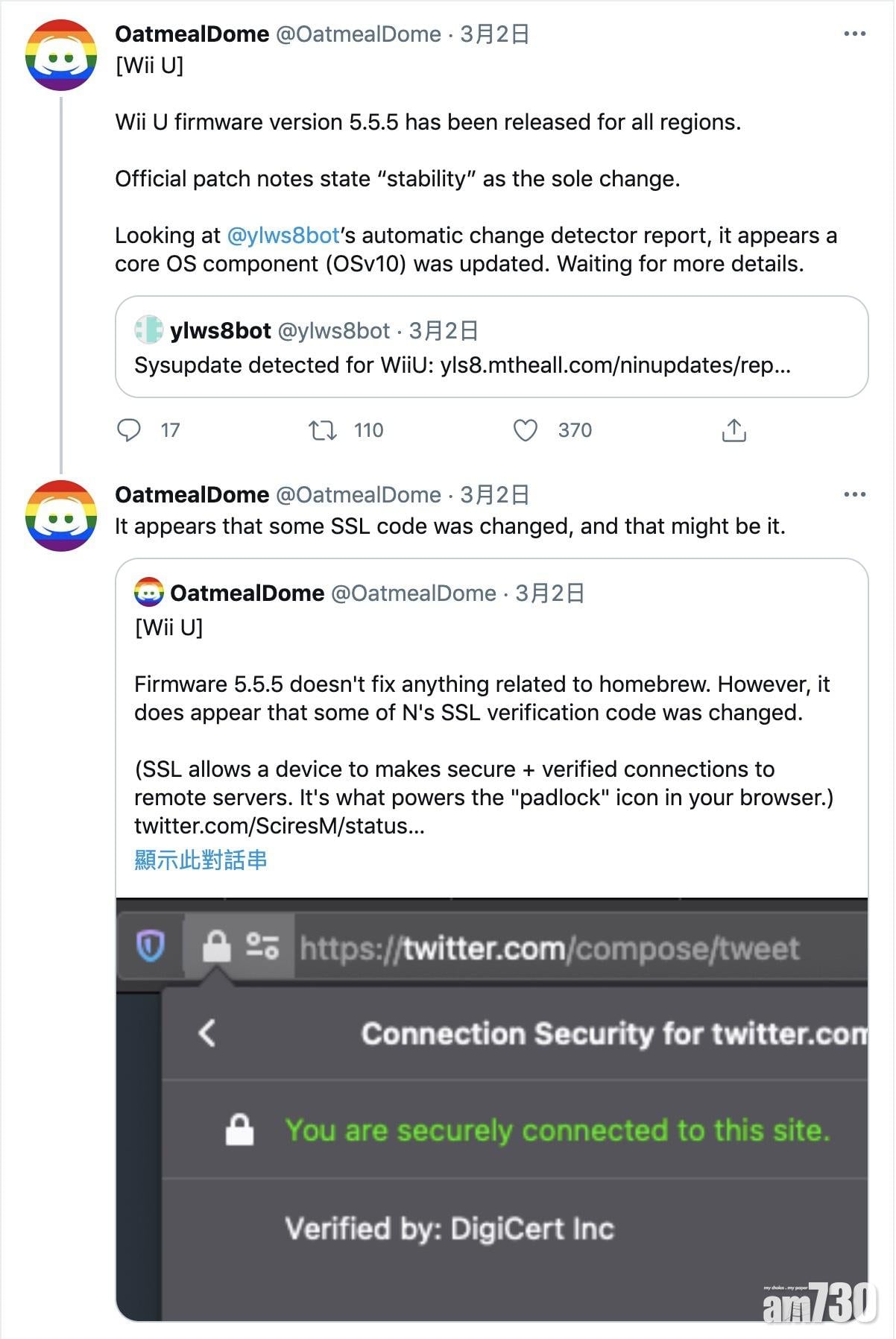Click the twitter.com/compose/tweet URL field

549,948
